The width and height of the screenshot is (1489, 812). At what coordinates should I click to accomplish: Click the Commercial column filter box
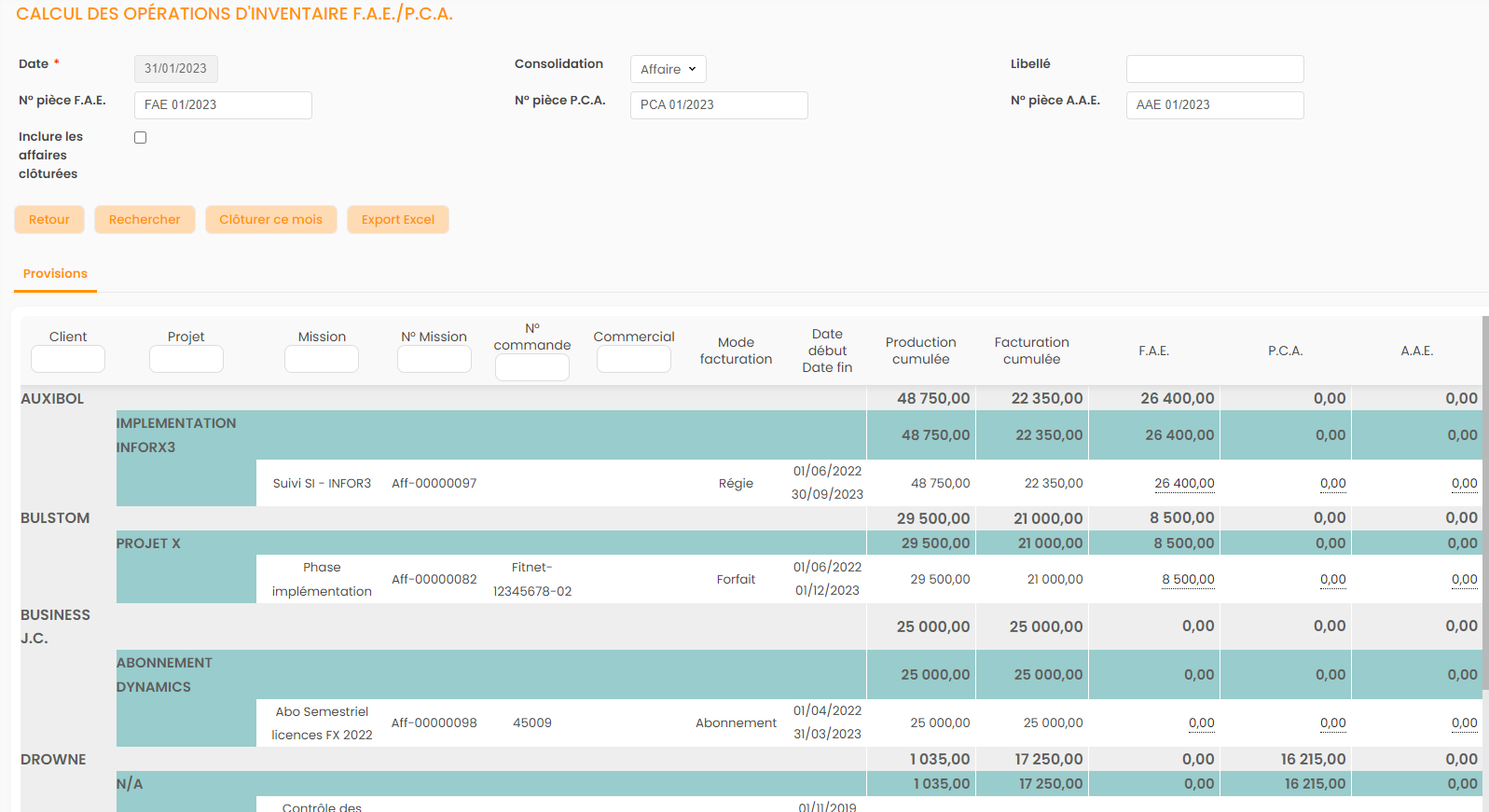[634, 359]
